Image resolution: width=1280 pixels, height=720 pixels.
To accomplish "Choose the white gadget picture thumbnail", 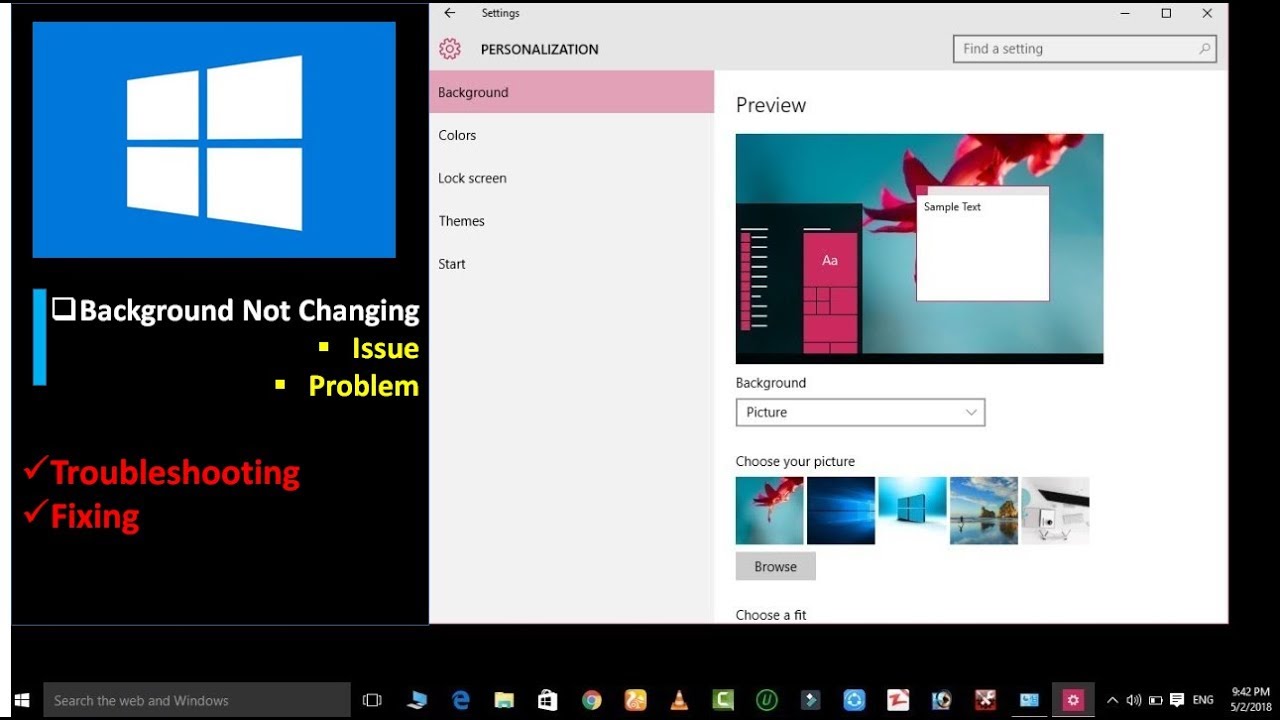I will [1055, 510].
